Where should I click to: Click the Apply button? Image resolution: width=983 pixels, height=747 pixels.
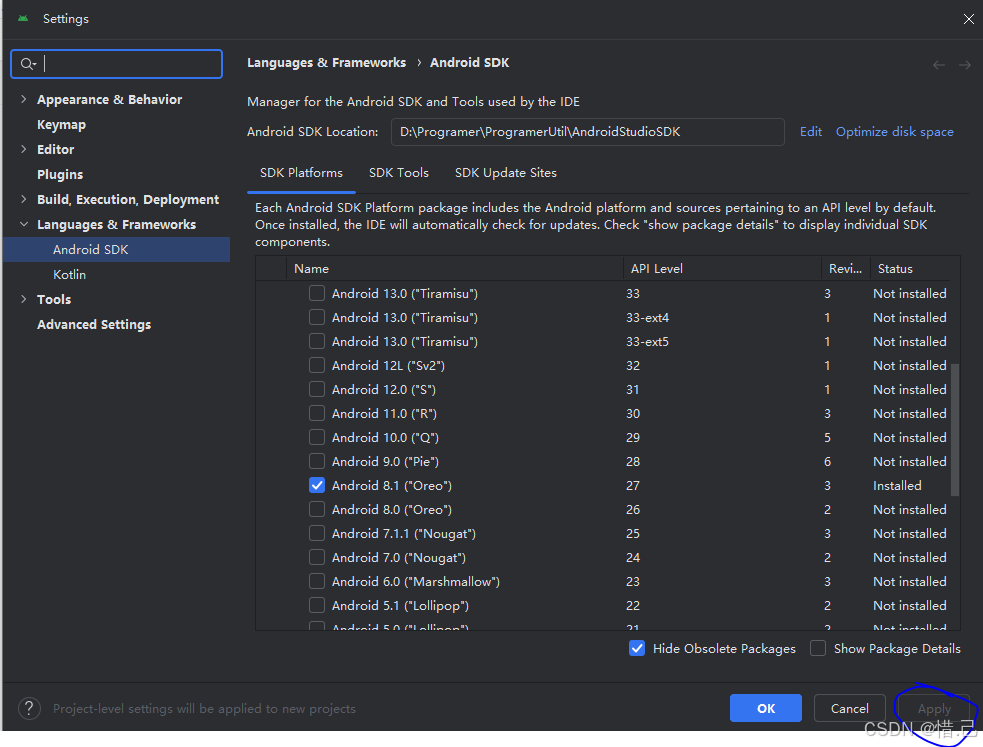click(x=934, y=708)
